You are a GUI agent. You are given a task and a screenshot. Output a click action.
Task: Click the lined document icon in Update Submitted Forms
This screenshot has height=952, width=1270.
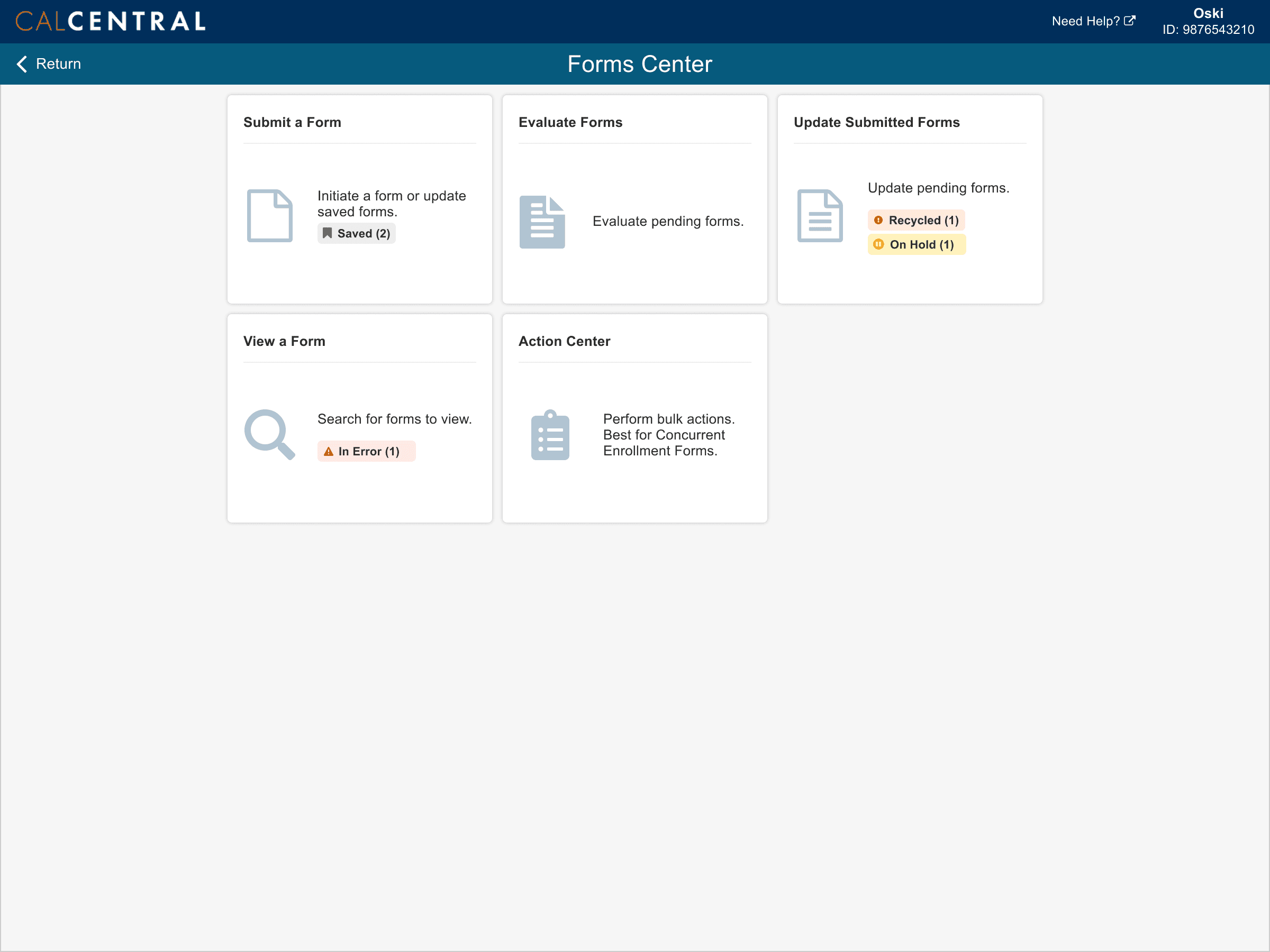click(819, 215)
